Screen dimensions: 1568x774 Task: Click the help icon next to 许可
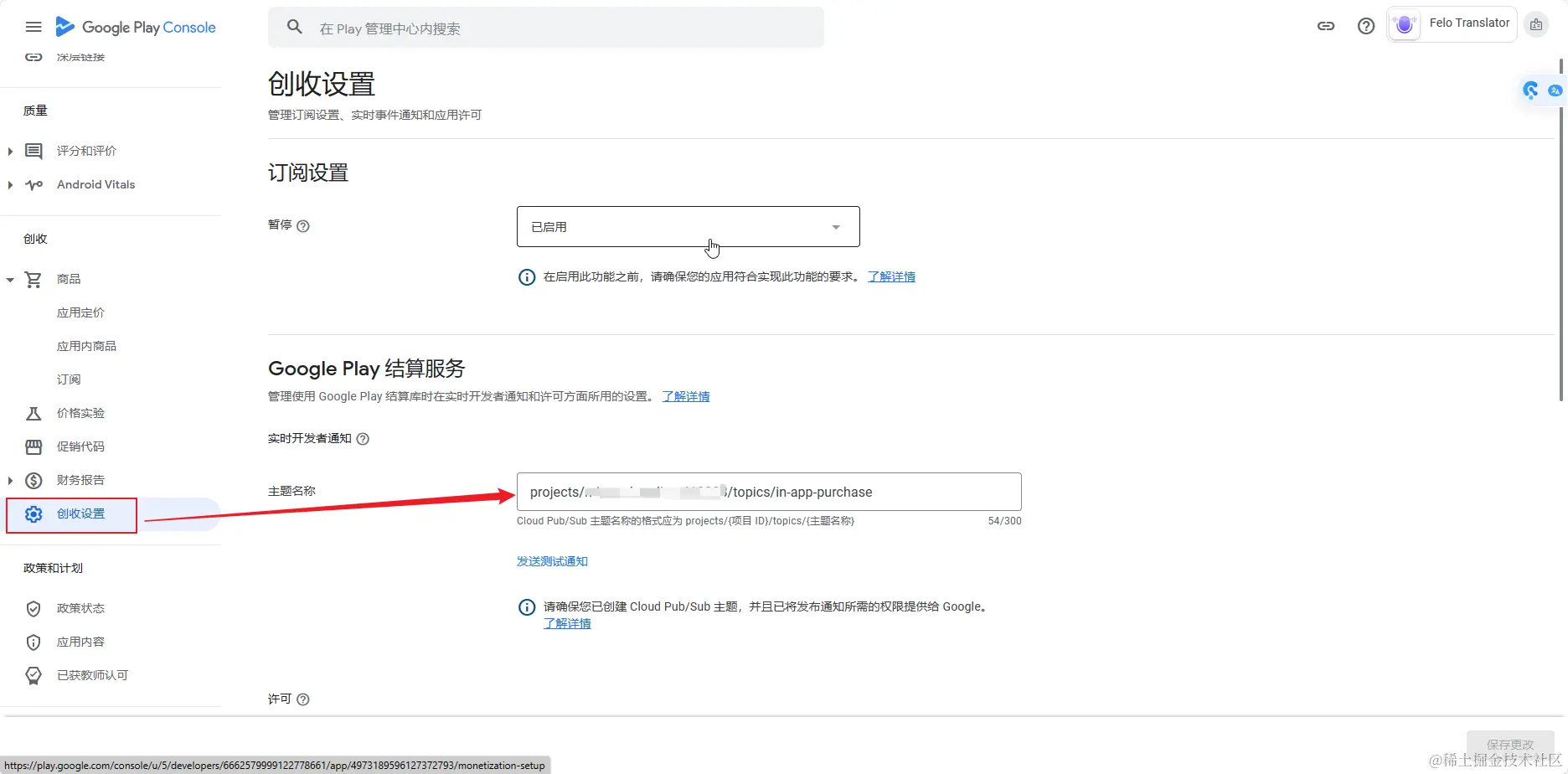303,699
